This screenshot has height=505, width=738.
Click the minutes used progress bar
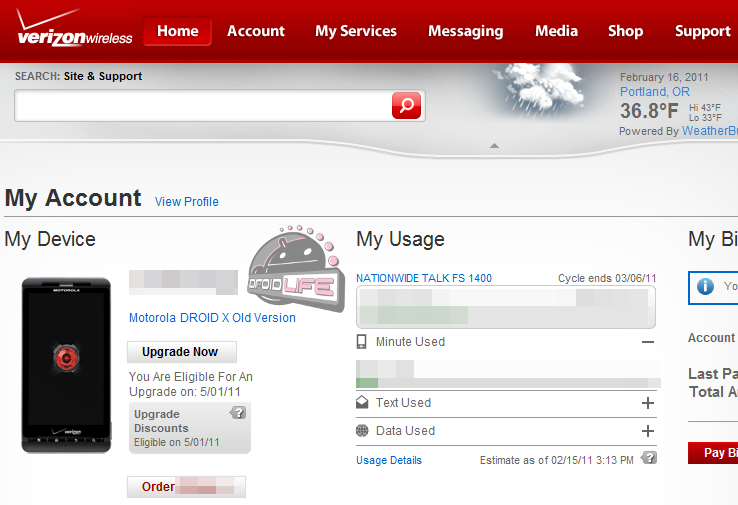tap(508, 382)
